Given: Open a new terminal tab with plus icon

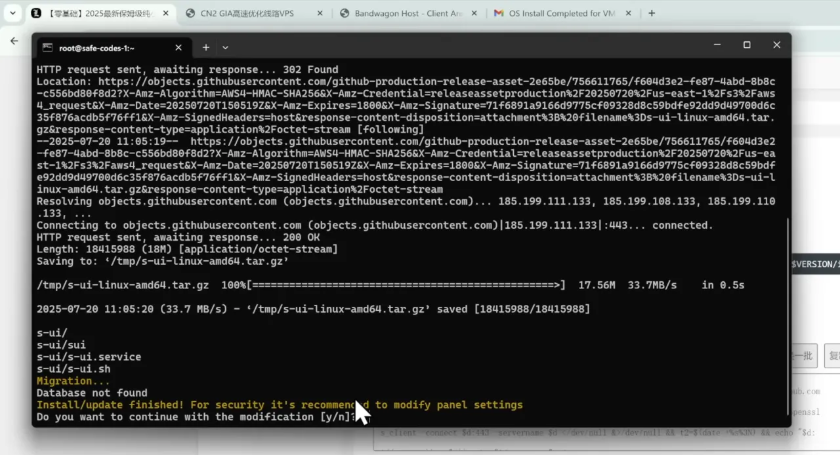Looking at the screenshot, I should 206,48.
